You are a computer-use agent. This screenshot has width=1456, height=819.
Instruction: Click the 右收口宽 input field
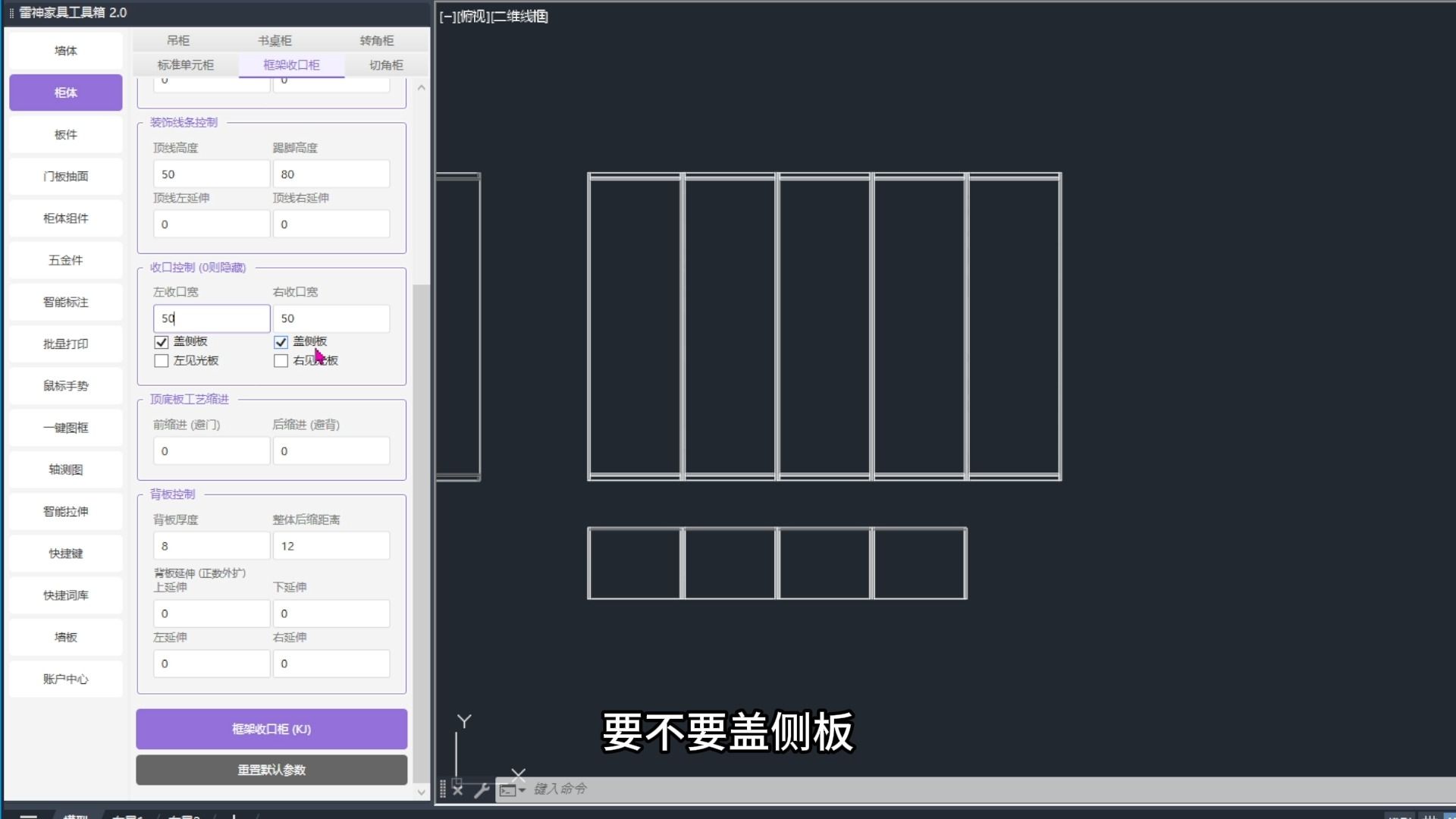(331, 318)
